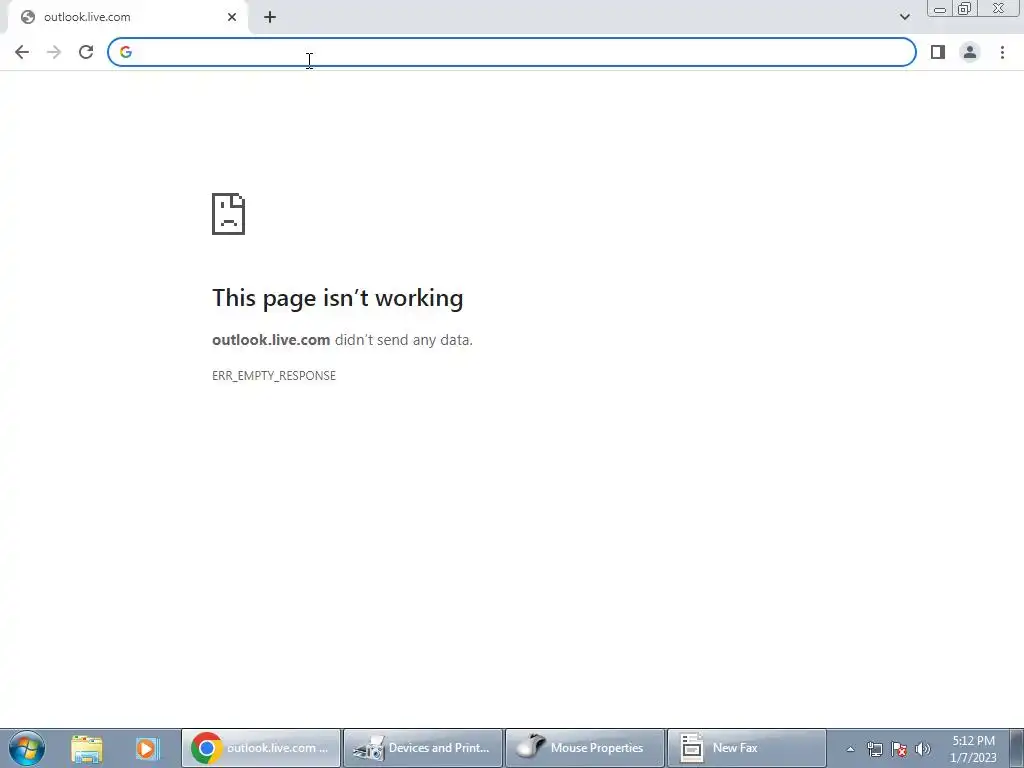Focus the Chrome address bar
Image resolution: width=1024 pixels, height=768 pixels.
coord(511,52)
